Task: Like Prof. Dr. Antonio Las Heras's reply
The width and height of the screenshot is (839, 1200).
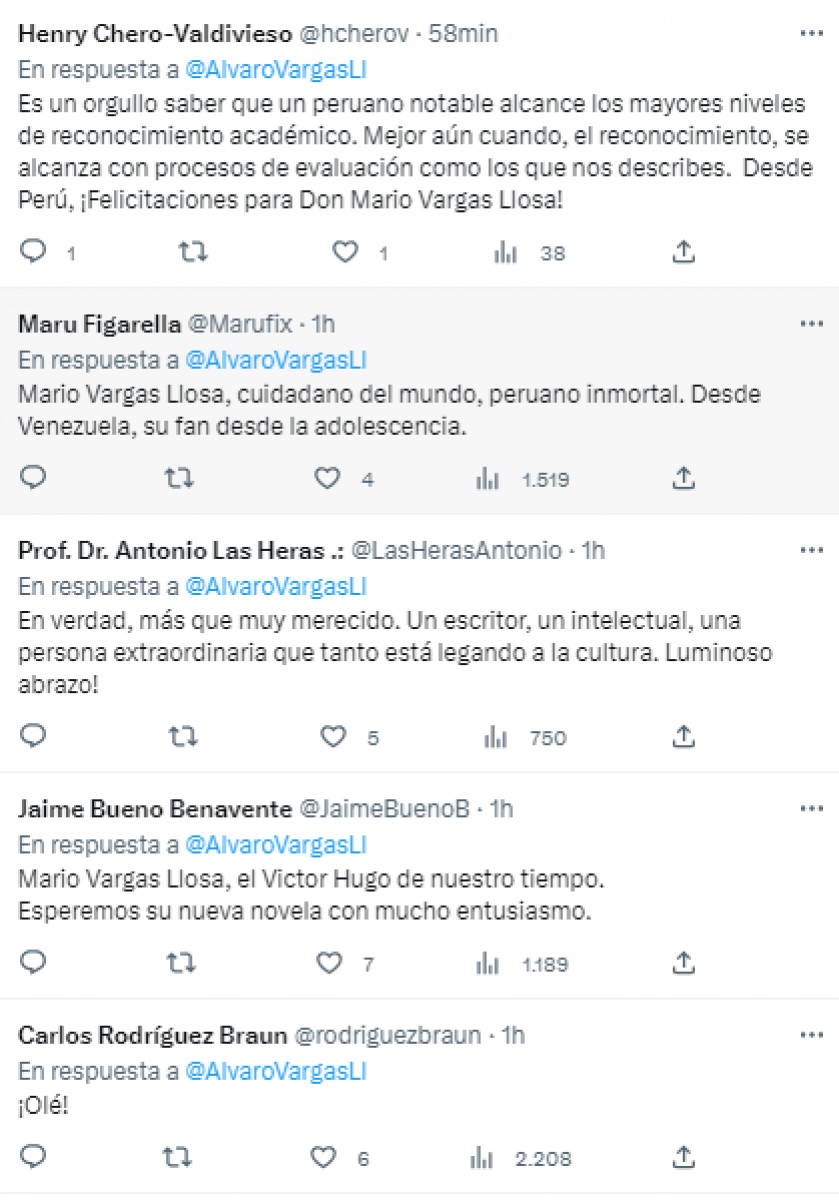Action: click(332, 738)
